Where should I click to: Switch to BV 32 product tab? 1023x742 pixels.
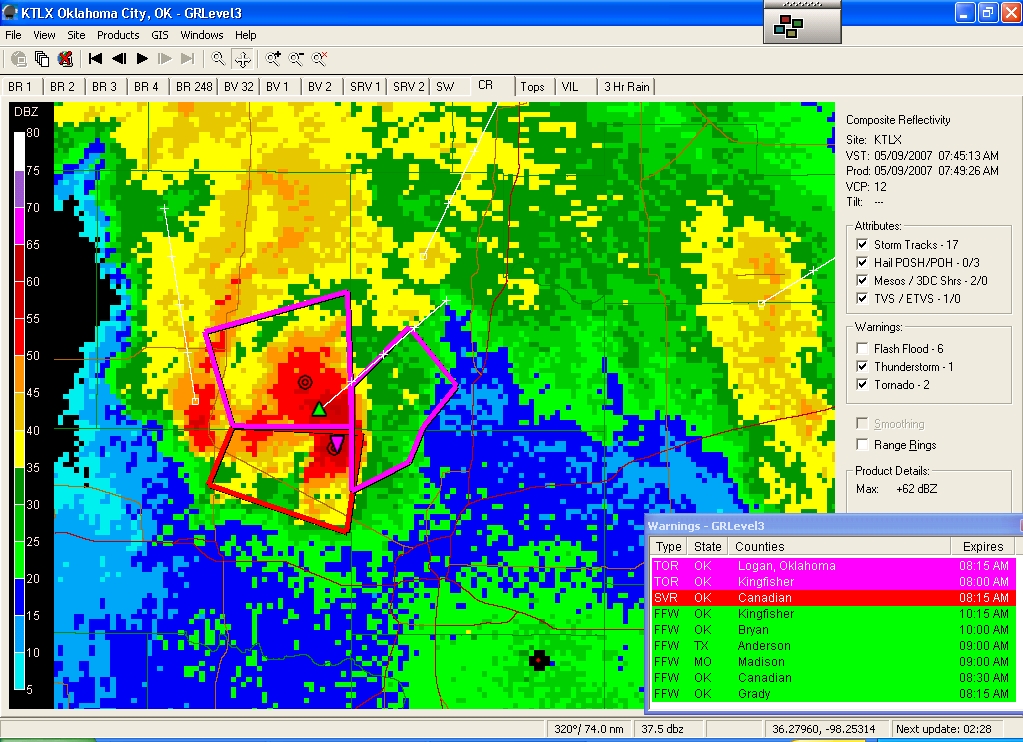tap(239, 87)
